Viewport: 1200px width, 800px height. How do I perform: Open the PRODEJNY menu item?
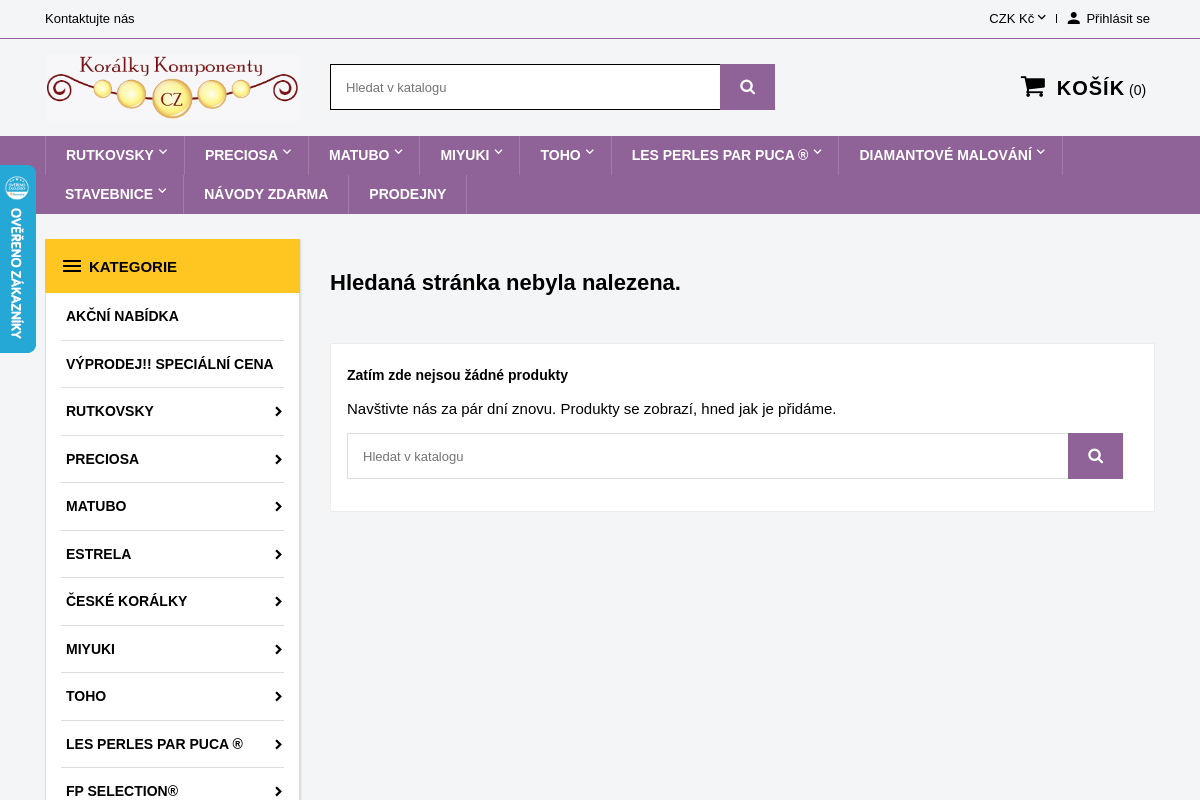pyautogui.click(x=408, y=194)
